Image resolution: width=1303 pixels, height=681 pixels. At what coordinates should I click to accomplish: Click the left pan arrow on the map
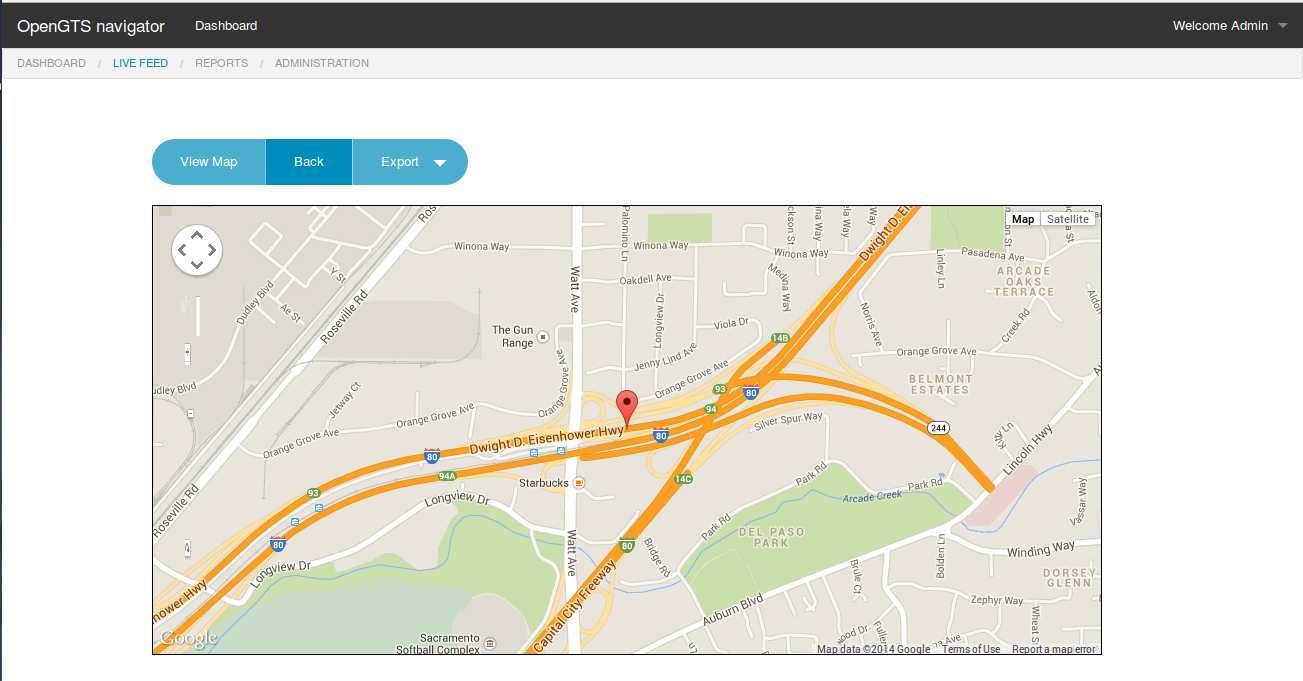point(182,250)
